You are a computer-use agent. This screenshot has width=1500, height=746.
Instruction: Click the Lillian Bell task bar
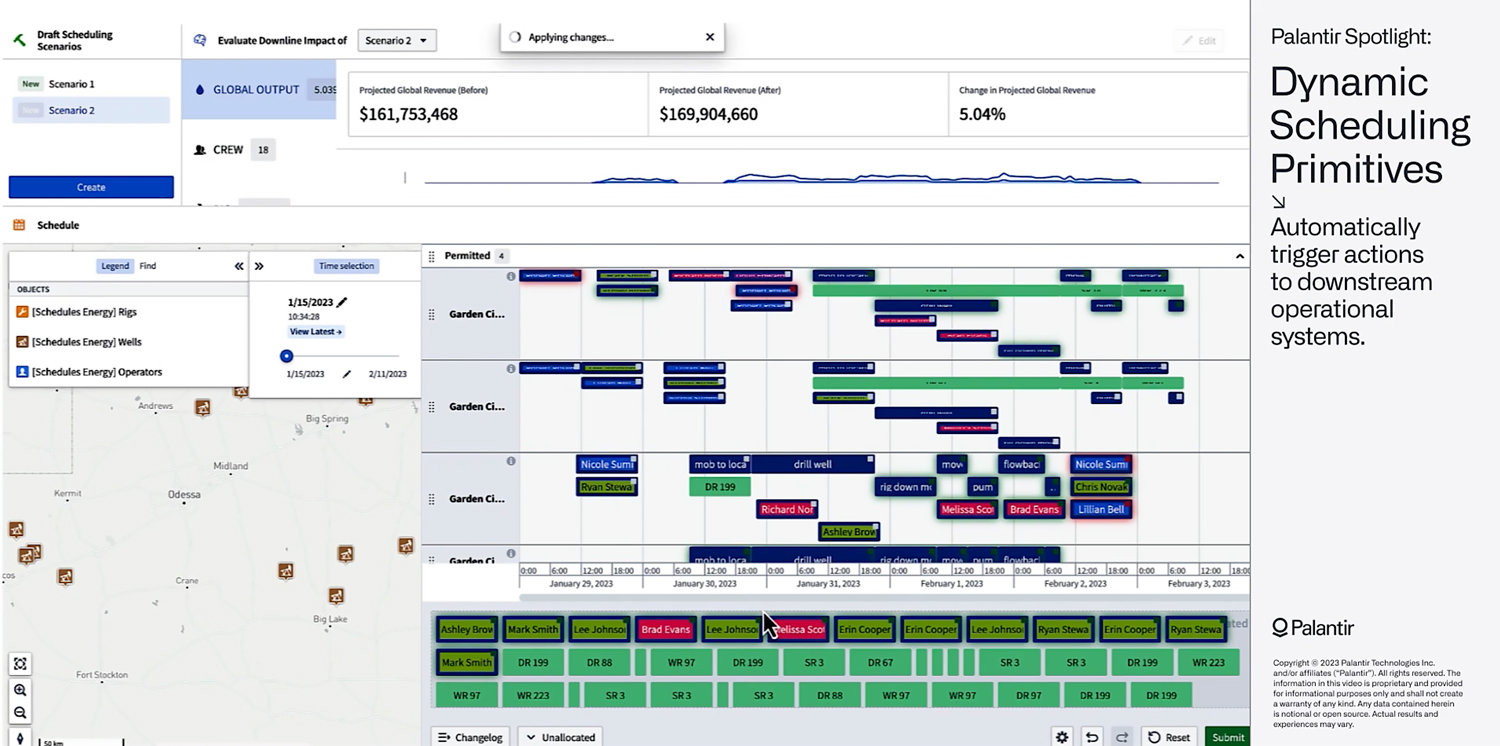click(1101, 509)
